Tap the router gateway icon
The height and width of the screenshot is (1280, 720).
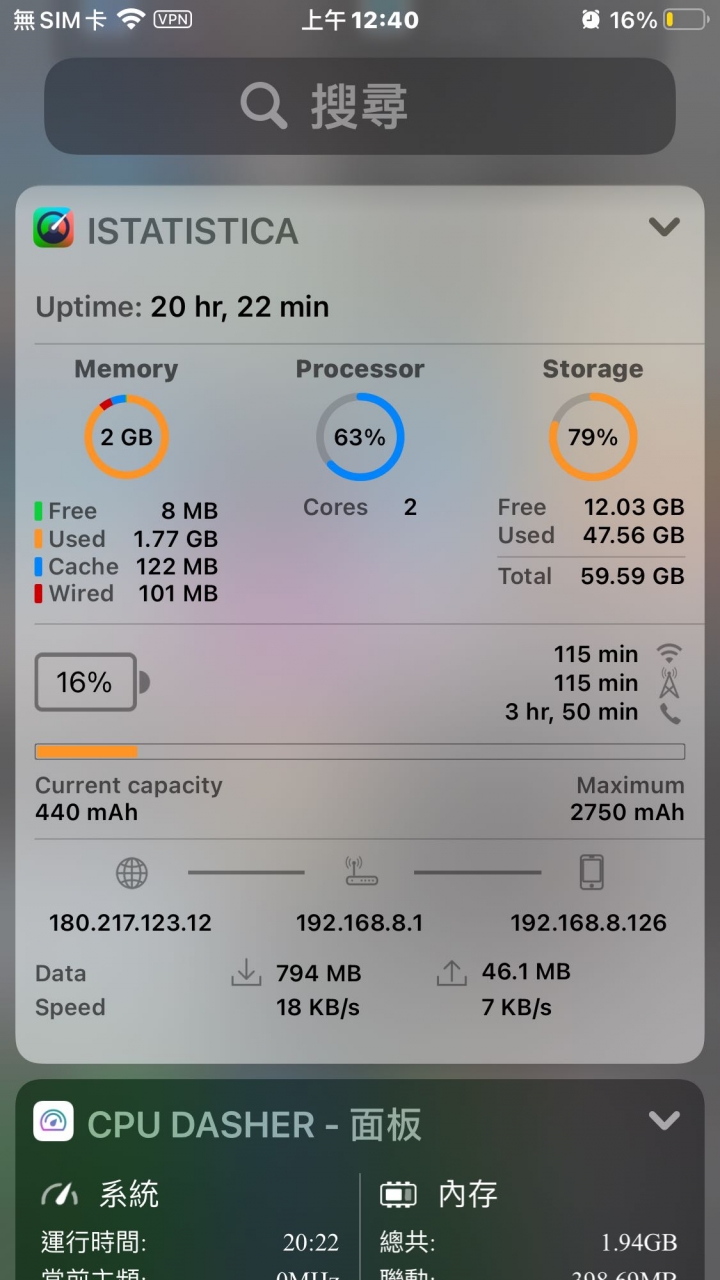point(360,871)
